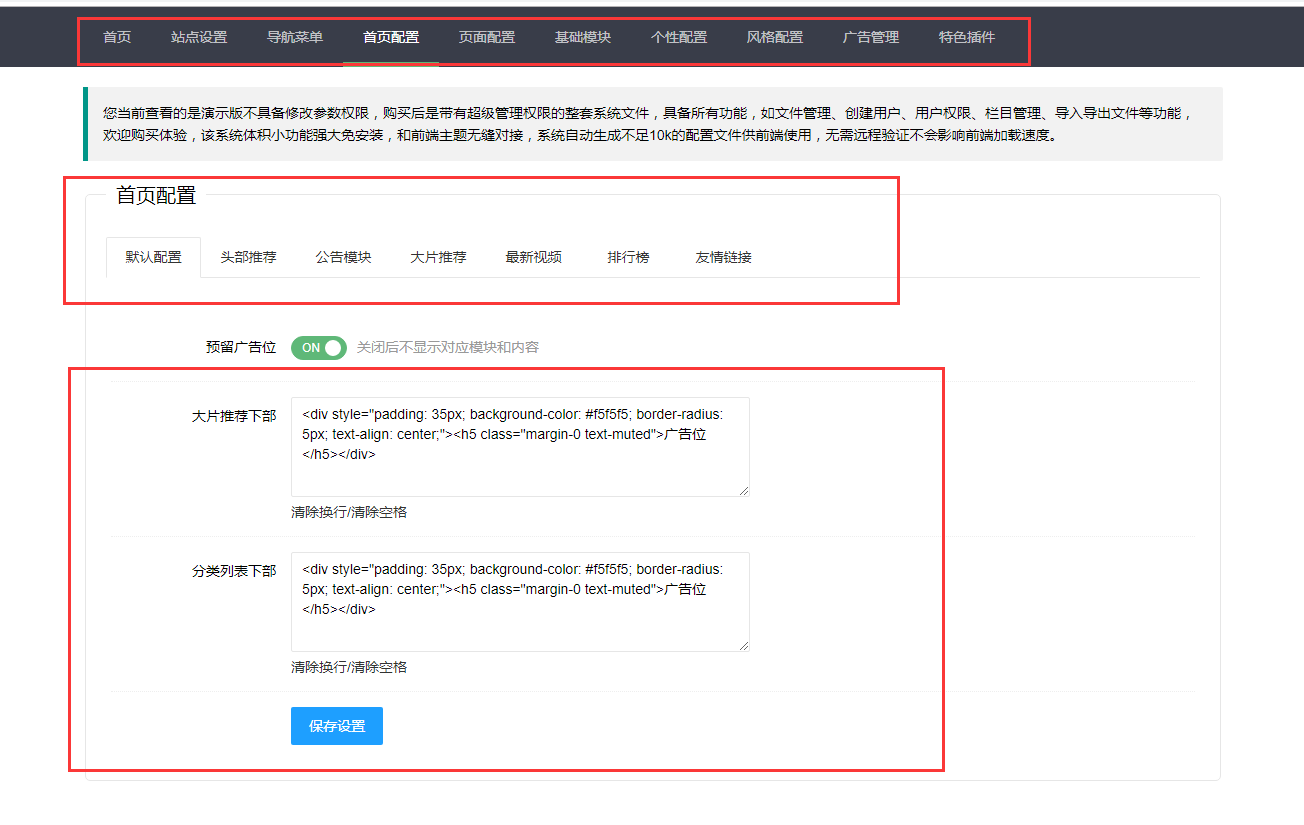Go to the 首页 home tab

(116, 37)
